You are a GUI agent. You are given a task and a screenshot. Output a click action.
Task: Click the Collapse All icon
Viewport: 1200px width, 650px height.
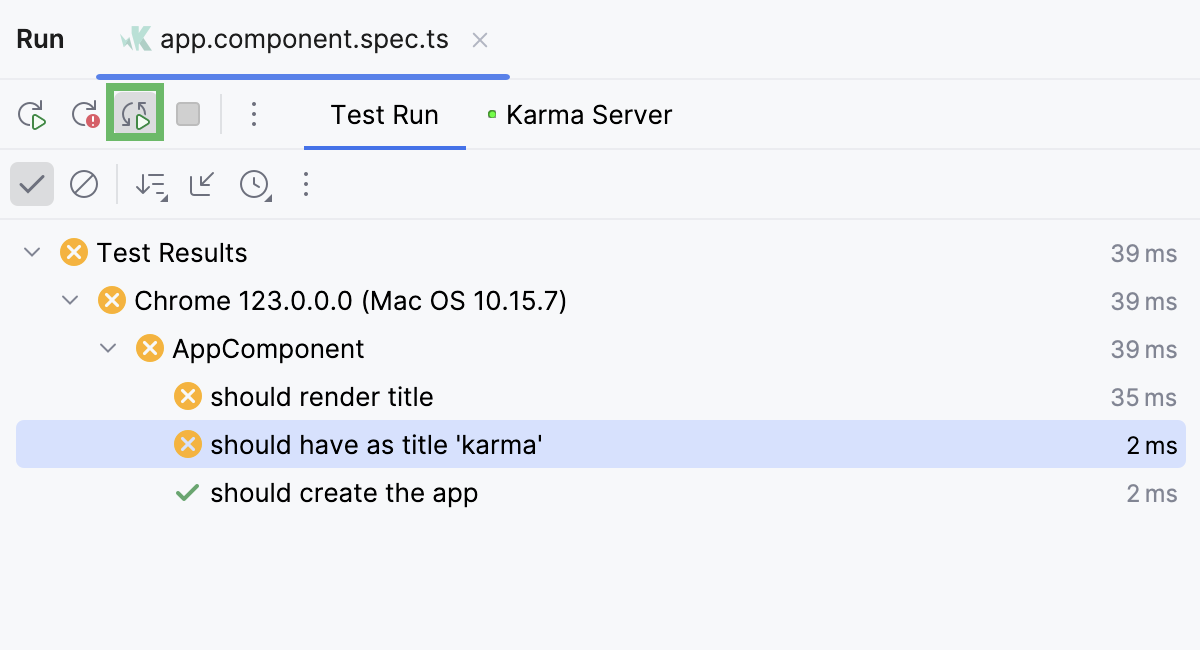[202, 185]
